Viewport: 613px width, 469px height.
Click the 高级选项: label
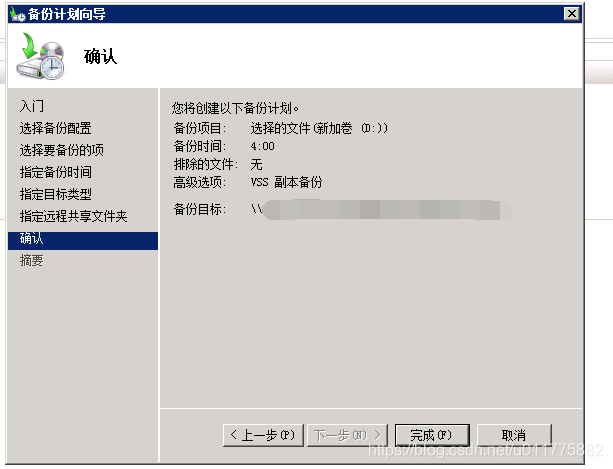pyautogui.click(x=199, y=182)
